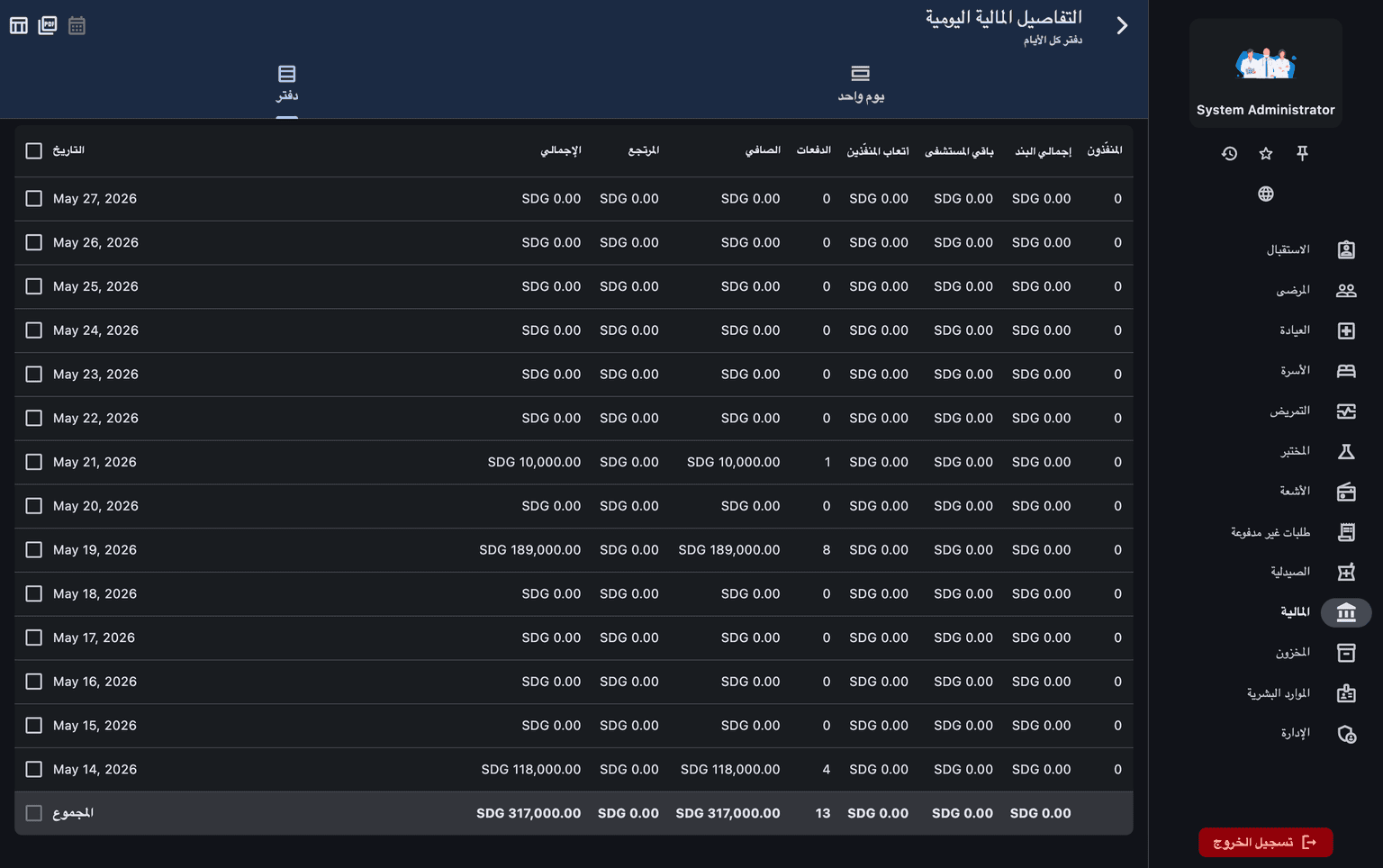Click the الصافي net column header
Screen dimensions: 1383x868
(763, 150)
